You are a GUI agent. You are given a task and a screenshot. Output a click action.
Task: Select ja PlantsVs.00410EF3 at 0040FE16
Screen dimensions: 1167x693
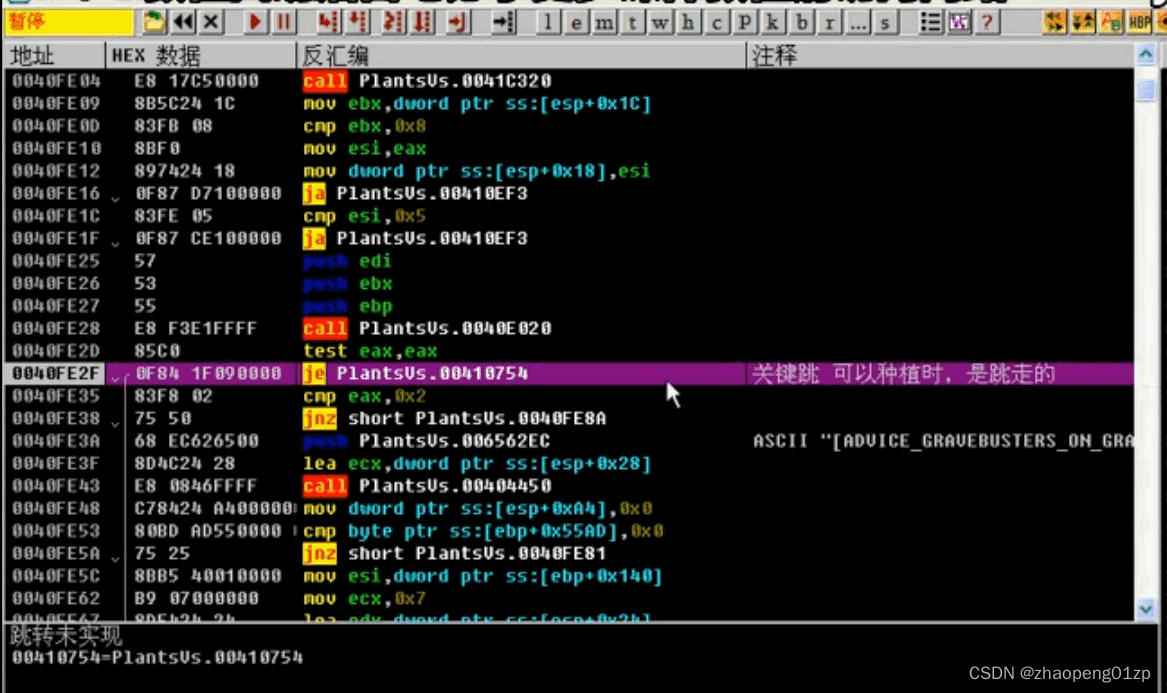415,194
